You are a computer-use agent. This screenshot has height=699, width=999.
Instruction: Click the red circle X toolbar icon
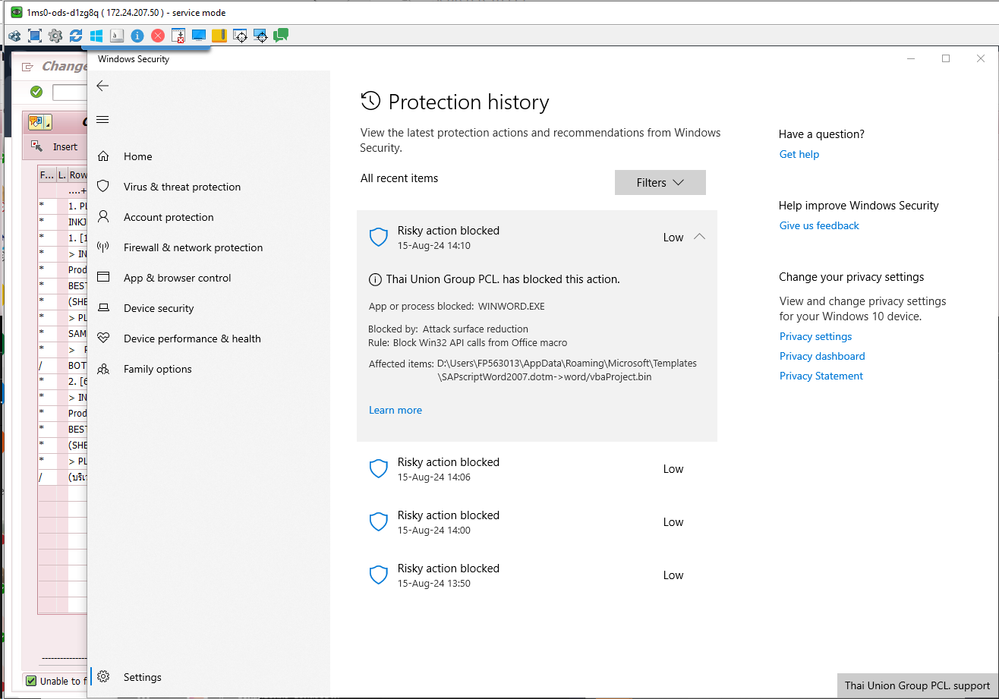click(x=158, y=36)
